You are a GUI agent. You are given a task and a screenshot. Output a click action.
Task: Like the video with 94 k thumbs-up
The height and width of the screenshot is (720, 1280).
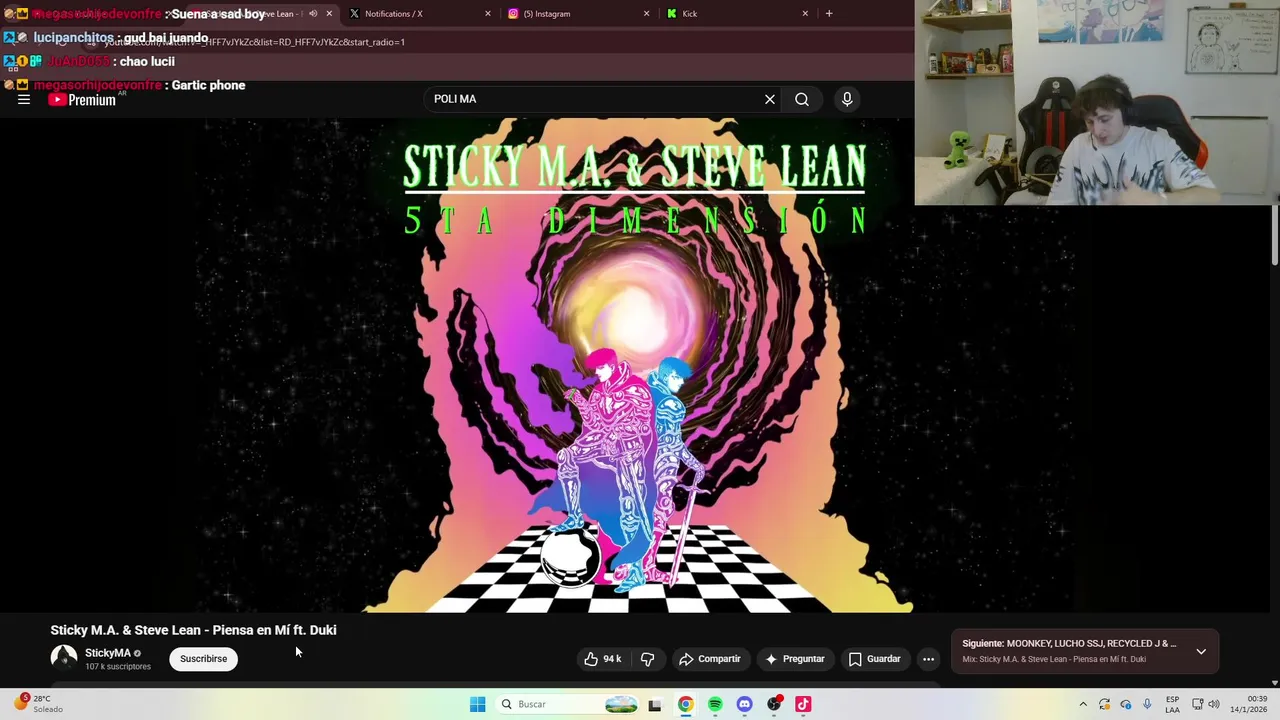603,659
